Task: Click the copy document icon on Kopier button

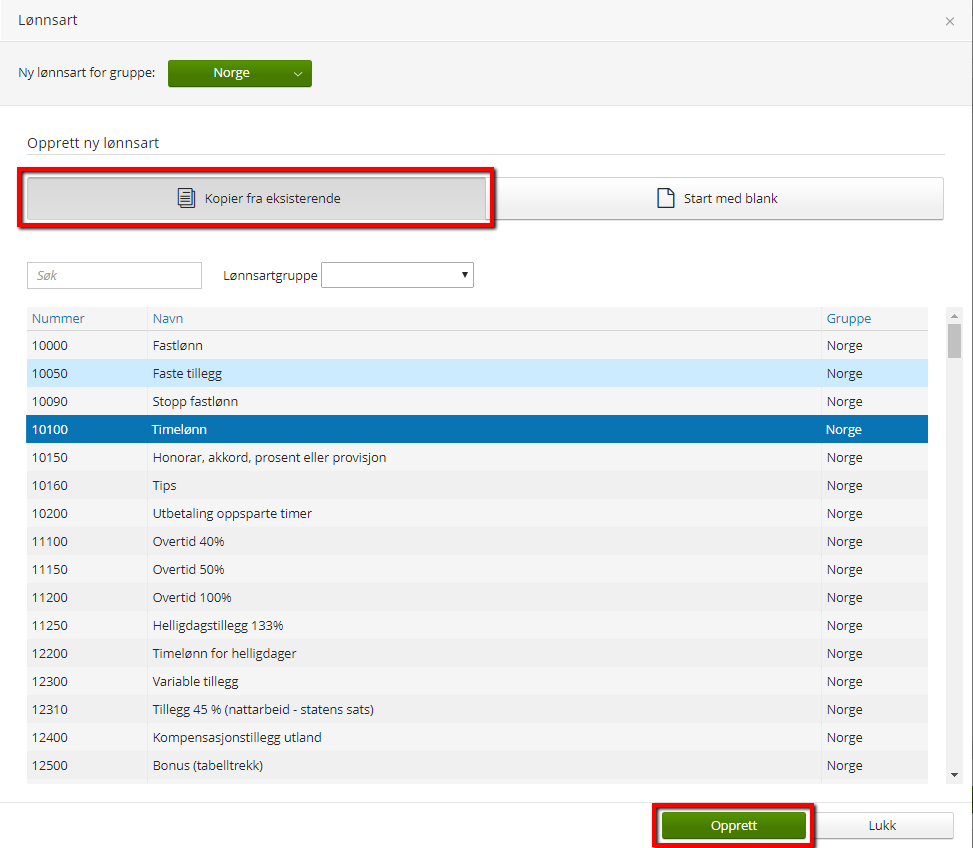Action: pos(186,198)
